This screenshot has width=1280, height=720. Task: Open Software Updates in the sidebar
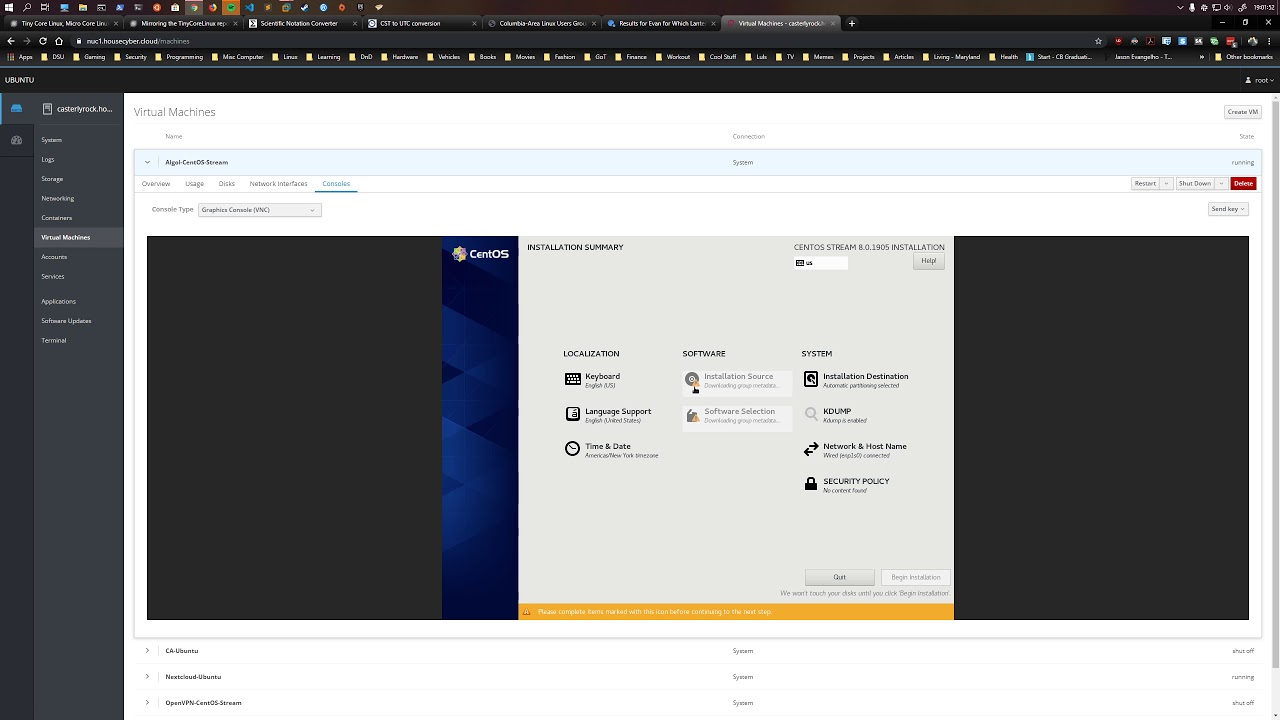tap(66, 321)
